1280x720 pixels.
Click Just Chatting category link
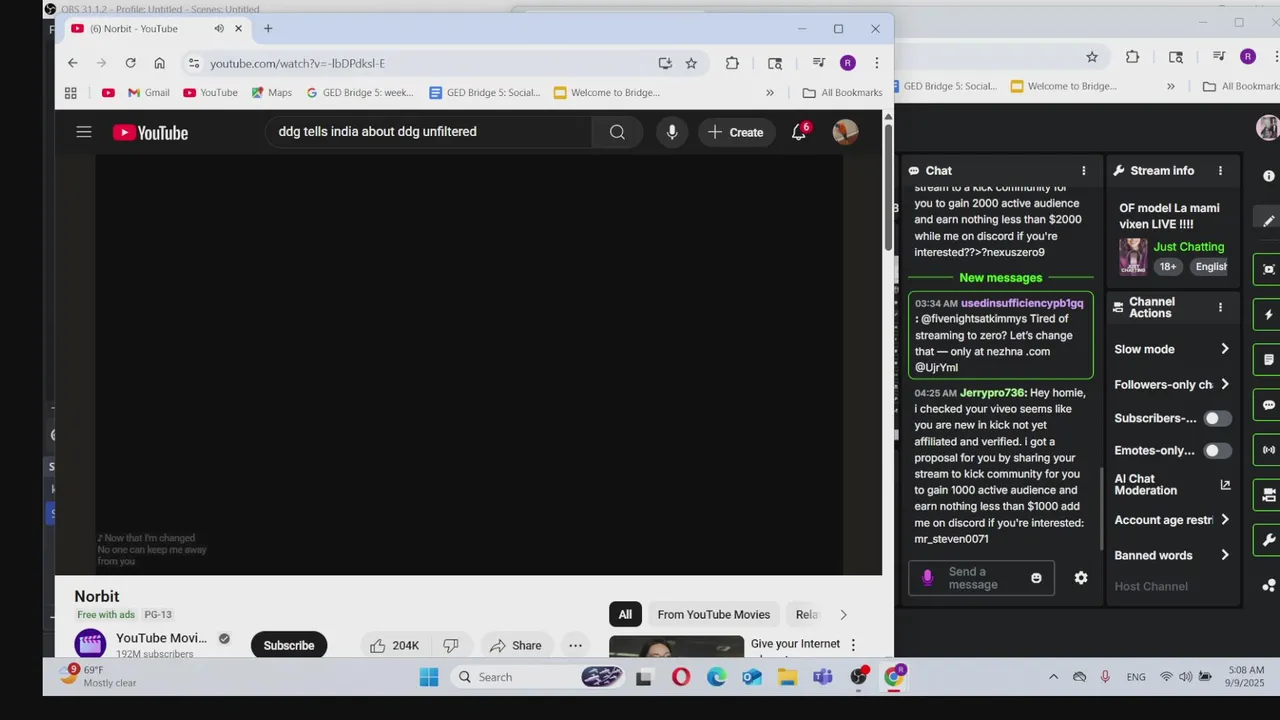pos(1189,247)
